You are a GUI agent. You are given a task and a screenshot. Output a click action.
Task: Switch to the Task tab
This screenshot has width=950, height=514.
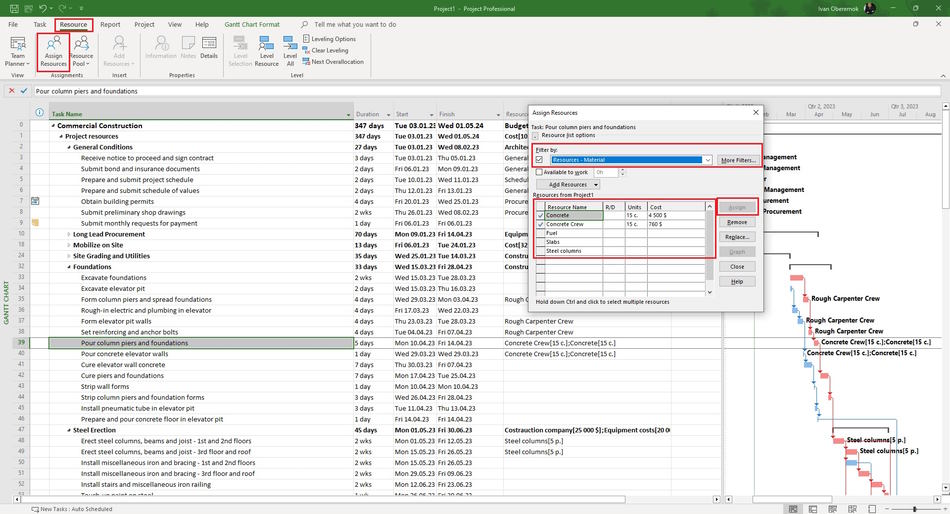(40, 24)
